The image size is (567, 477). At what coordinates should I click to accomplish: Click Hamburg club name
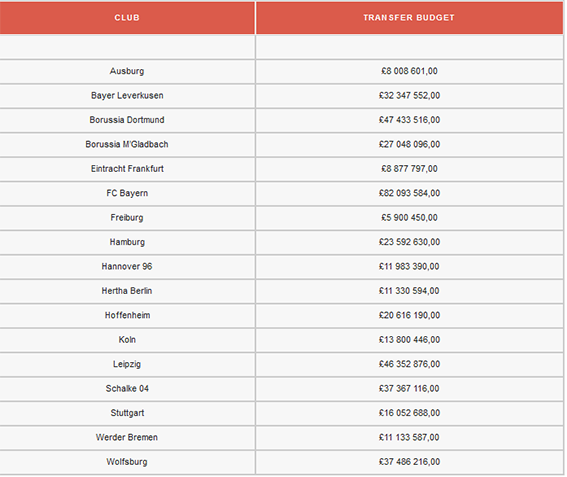(x=127, y=242)
